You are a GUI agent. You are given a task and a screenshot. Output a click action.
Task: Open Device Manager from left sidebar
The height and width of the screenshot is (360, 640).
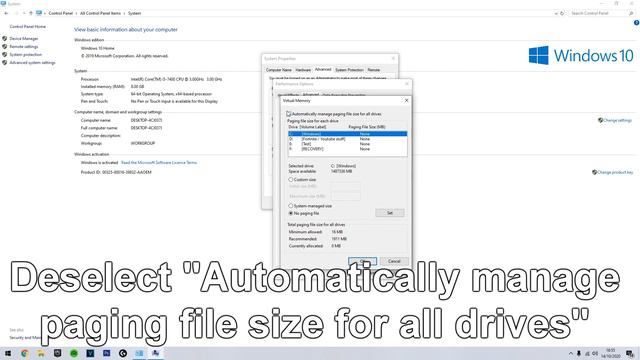coord(24,38)
